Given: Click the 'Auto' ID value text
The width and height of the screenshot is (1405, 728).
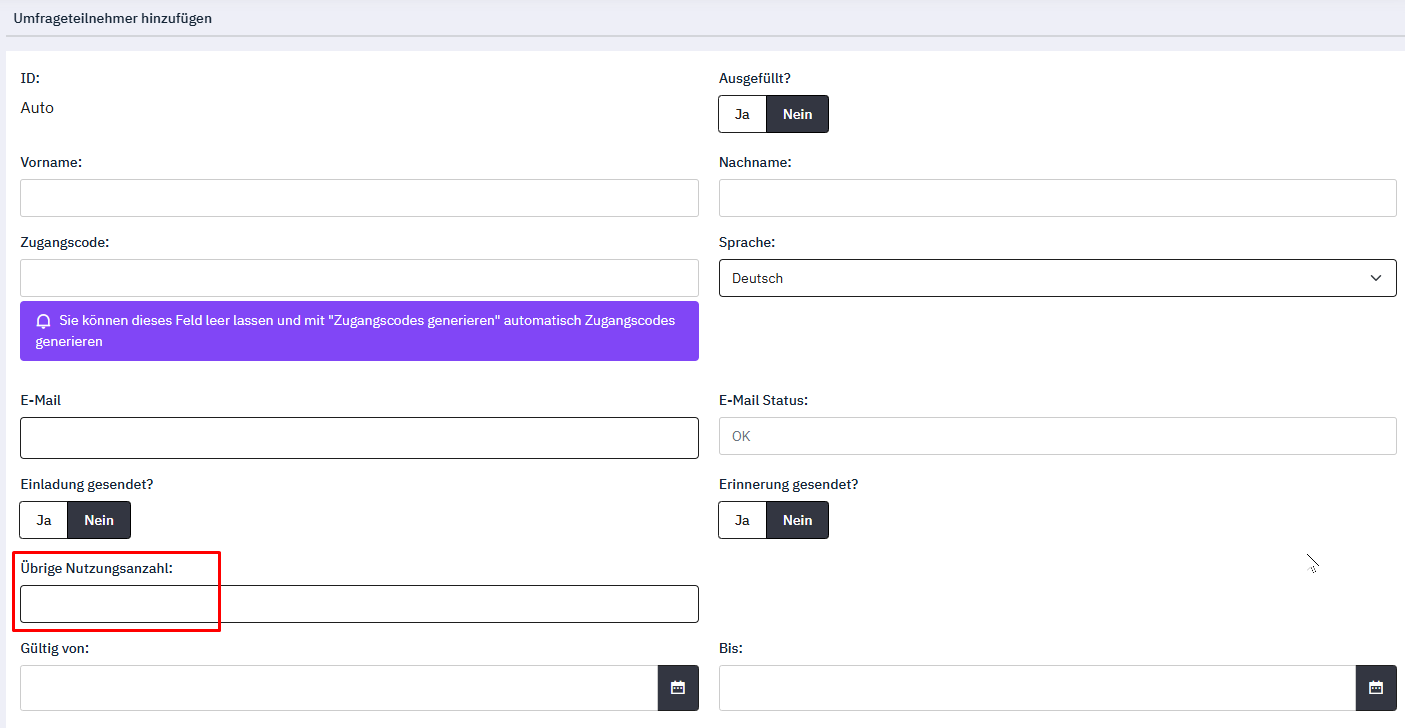Looking at the screenshot, I should [x=37, y=108].
